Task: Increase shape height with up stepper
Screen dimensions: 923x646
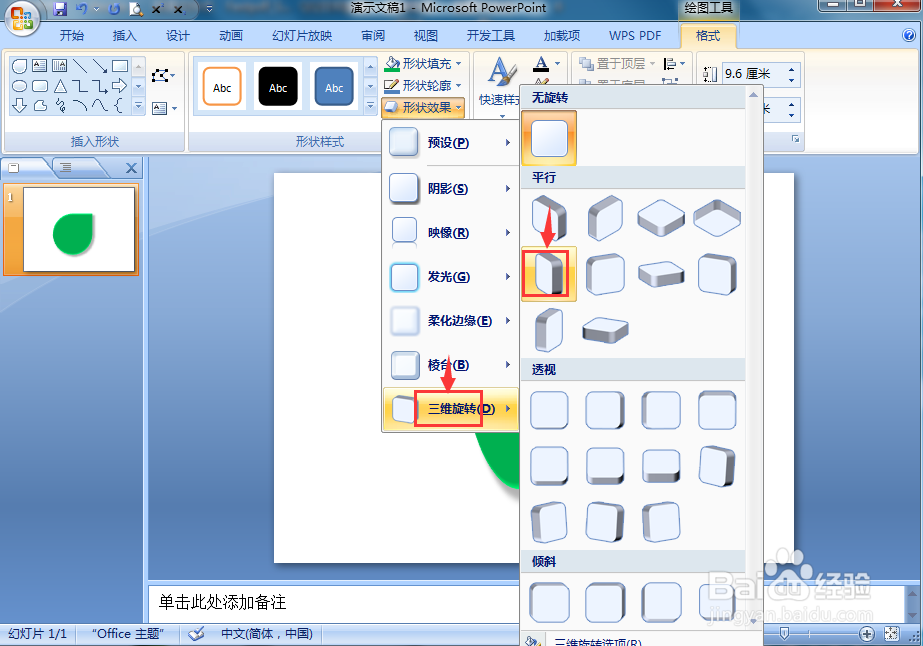Action: [792, 69]
